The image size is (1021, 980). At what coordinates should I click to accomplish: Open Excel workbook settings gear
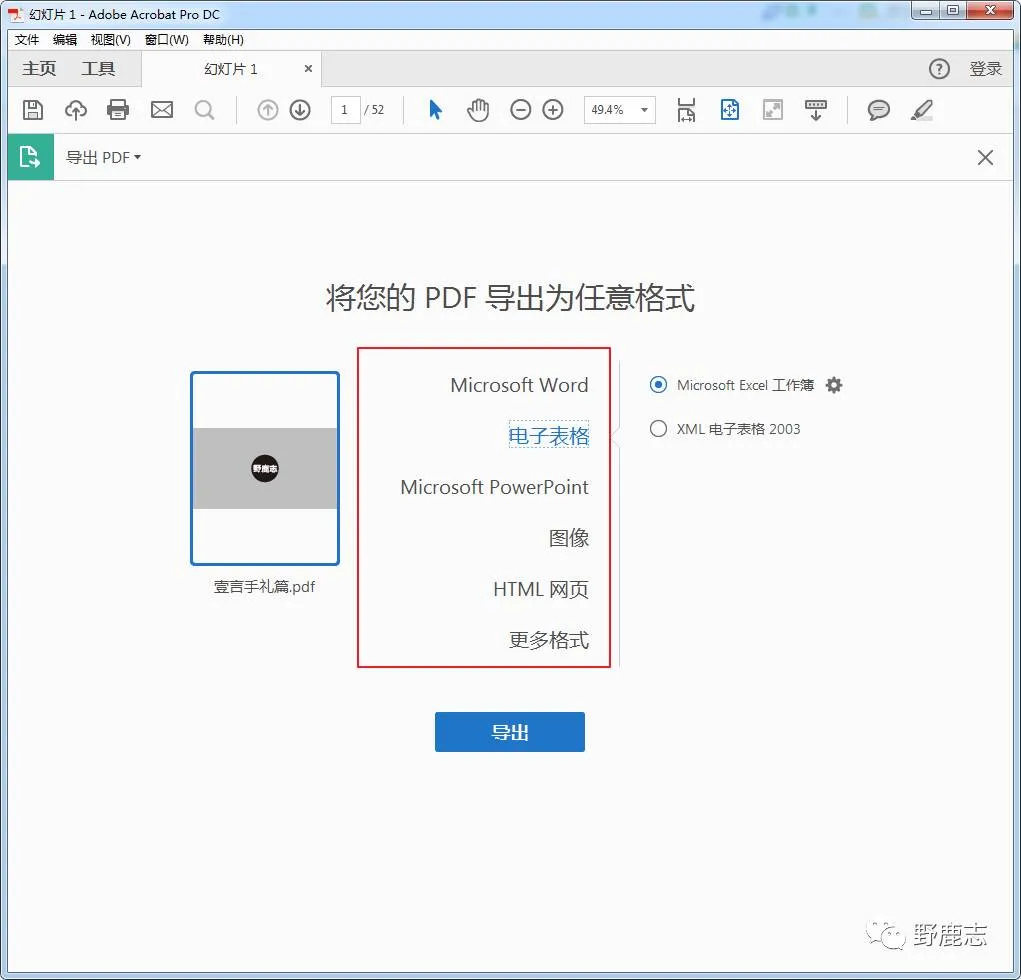click(834, 385)
